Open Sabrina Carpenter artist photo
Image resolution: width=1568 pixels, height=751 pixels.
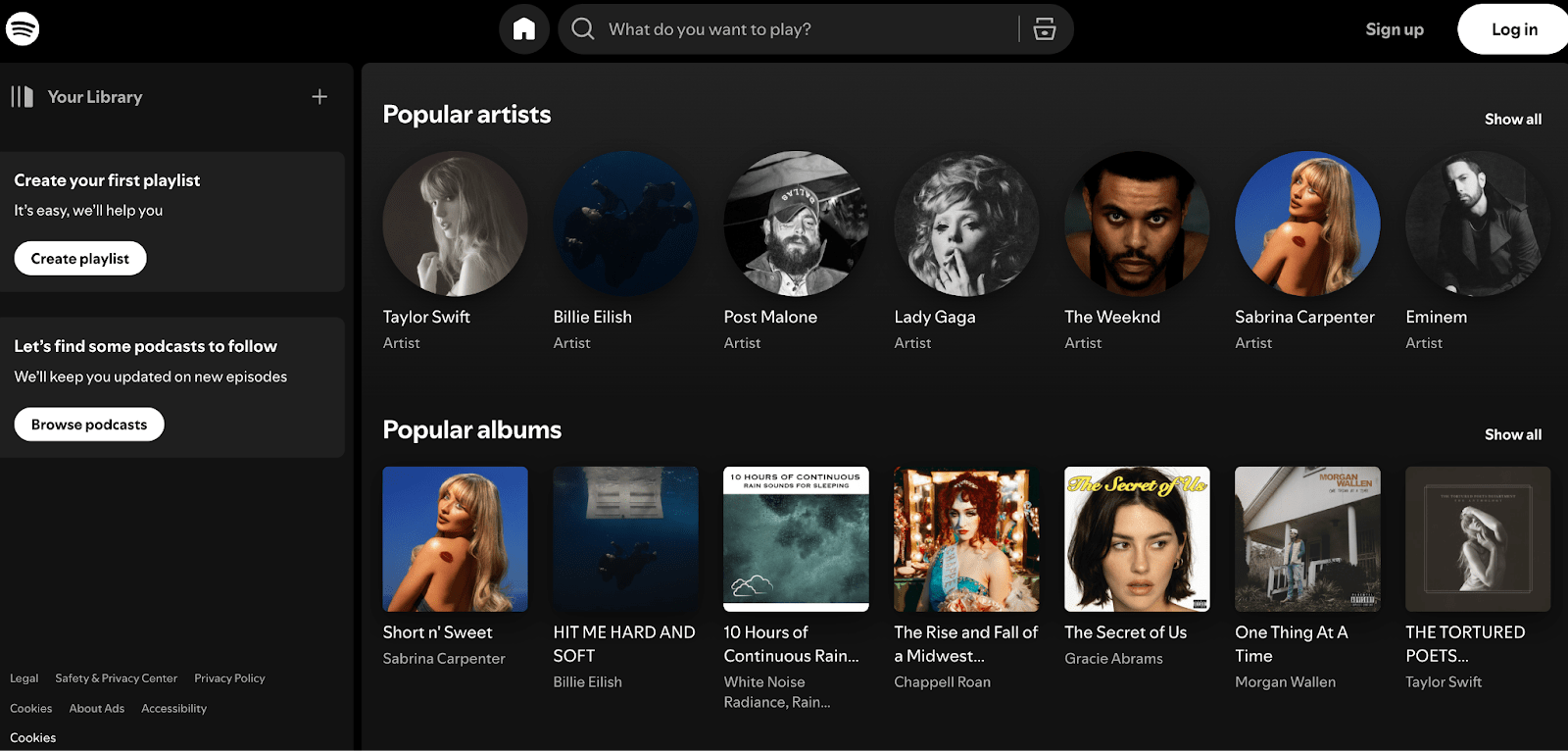pos(1307,224)
